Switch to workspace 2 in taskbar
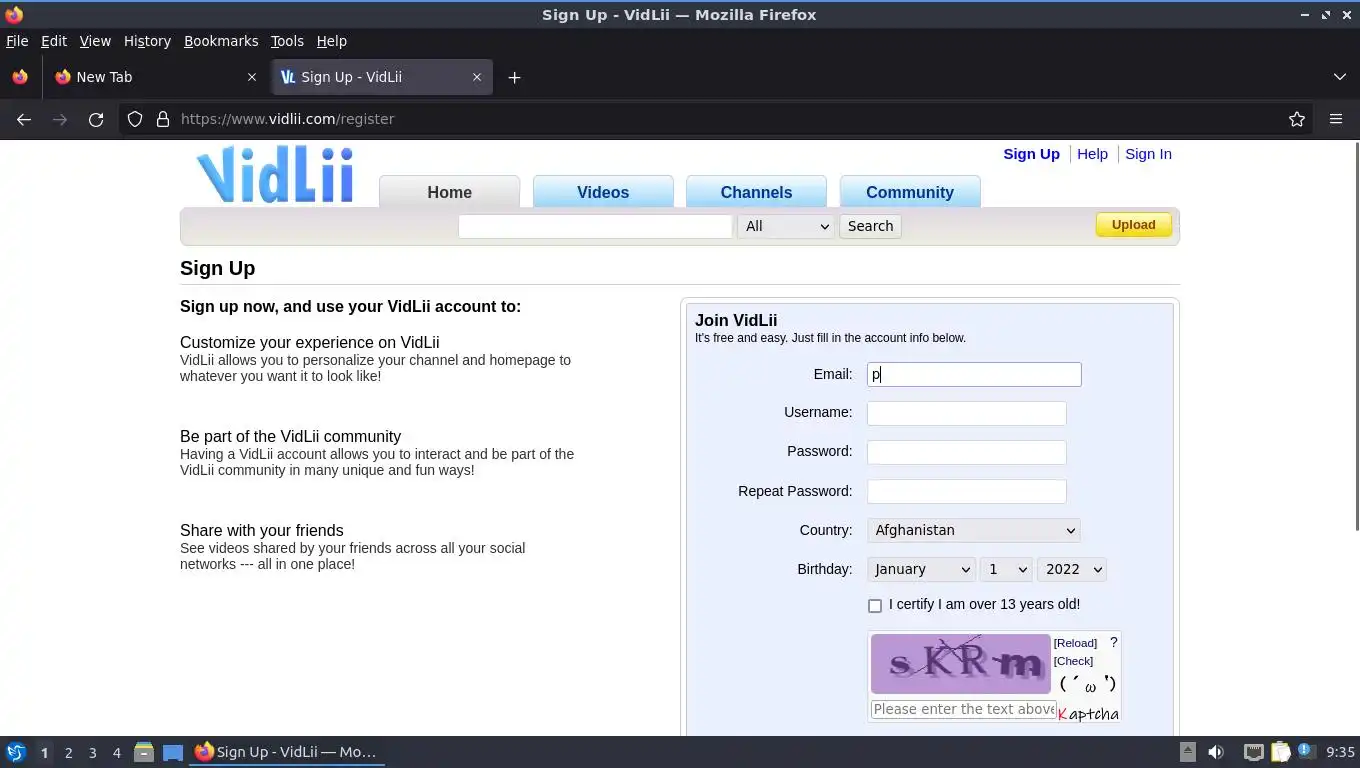 (x=68, y=753)
